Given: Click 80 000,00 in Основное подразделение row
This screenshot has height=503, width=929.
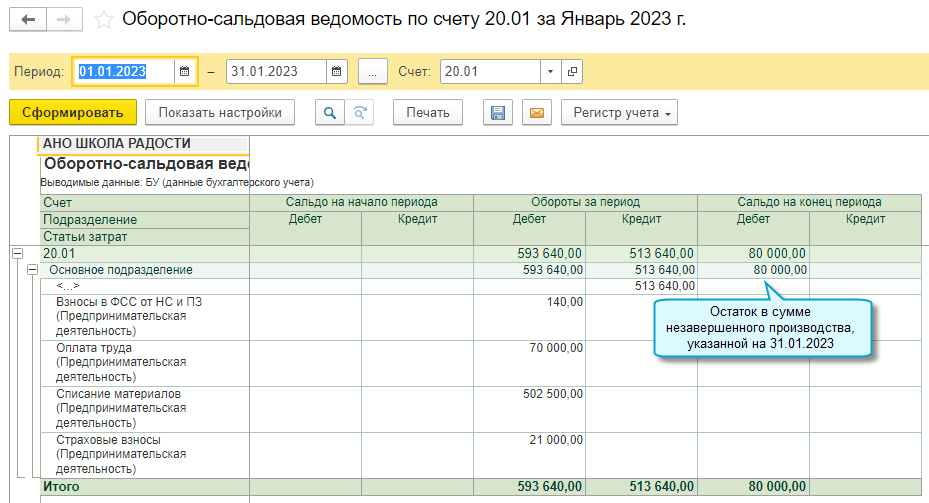Looking at the screenshot, I should pyautogui.click(x=753, y=270).
